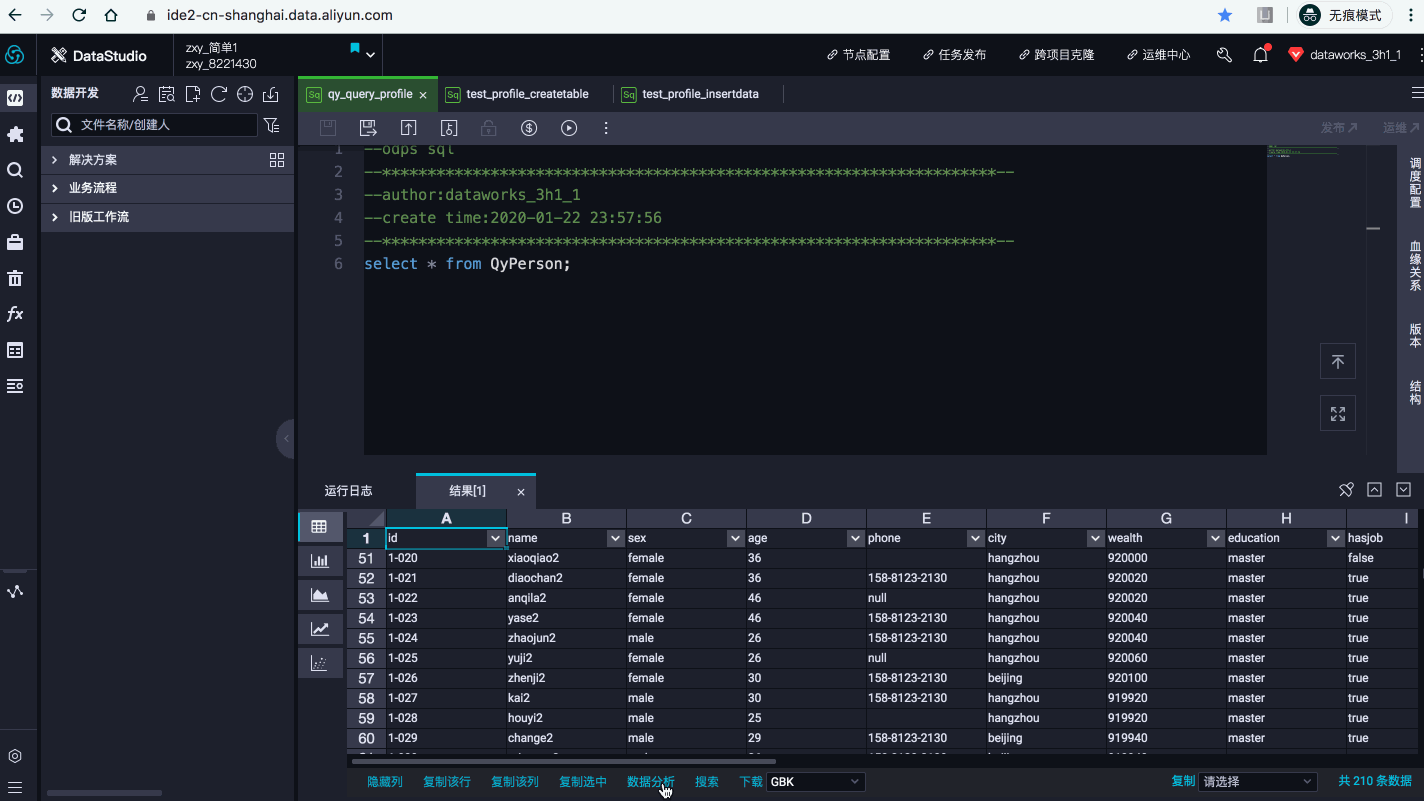
Task: Open notifications via the bell icon
Action: pyautogui.click(x=1260, y=55)
